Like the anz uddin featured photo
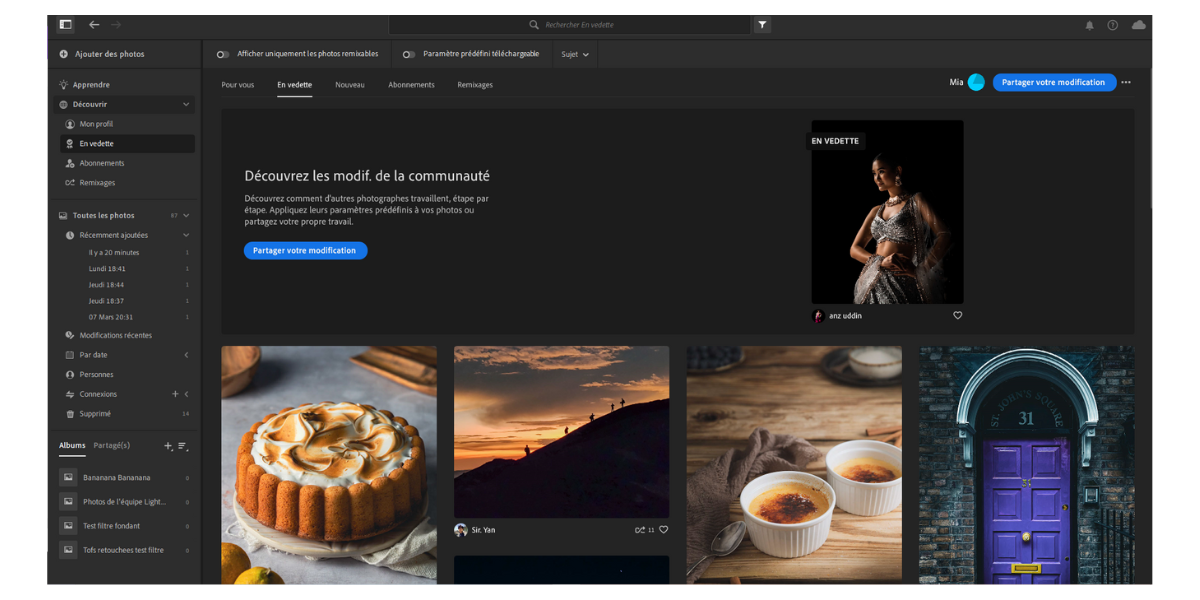The width and height of the screenshot is (1200, 600). [x=957, y=316]
